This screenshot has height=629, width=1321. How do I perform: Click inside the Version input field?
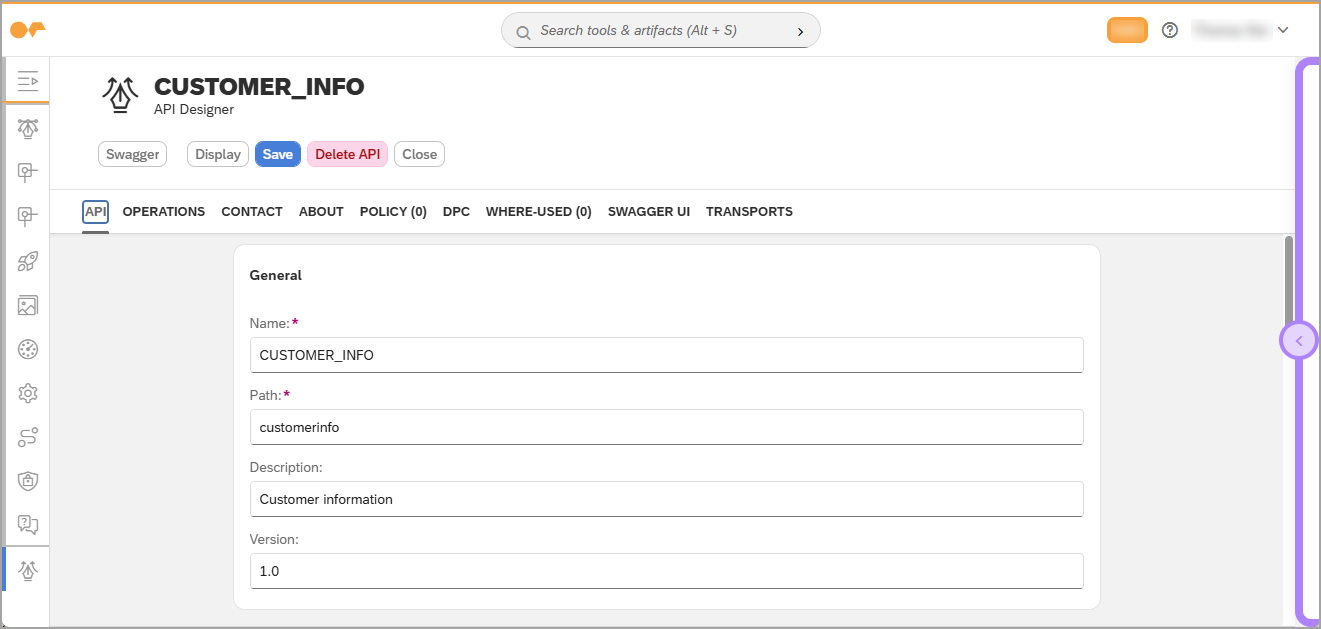tap(666, 571)
